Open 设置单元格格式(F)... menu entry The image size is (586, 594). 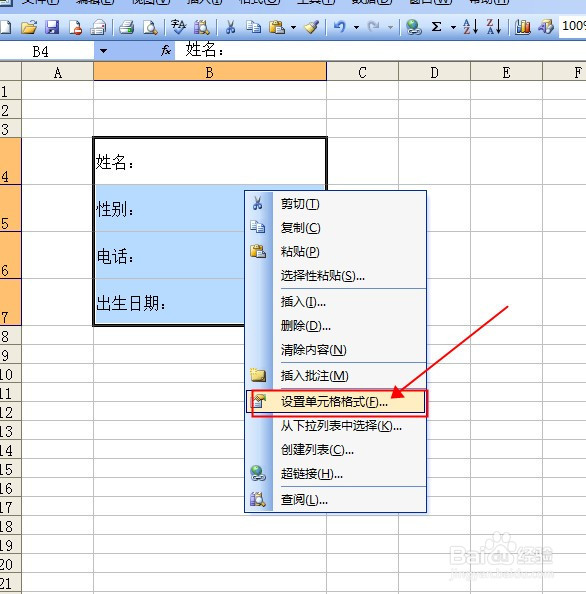(336, 402)
